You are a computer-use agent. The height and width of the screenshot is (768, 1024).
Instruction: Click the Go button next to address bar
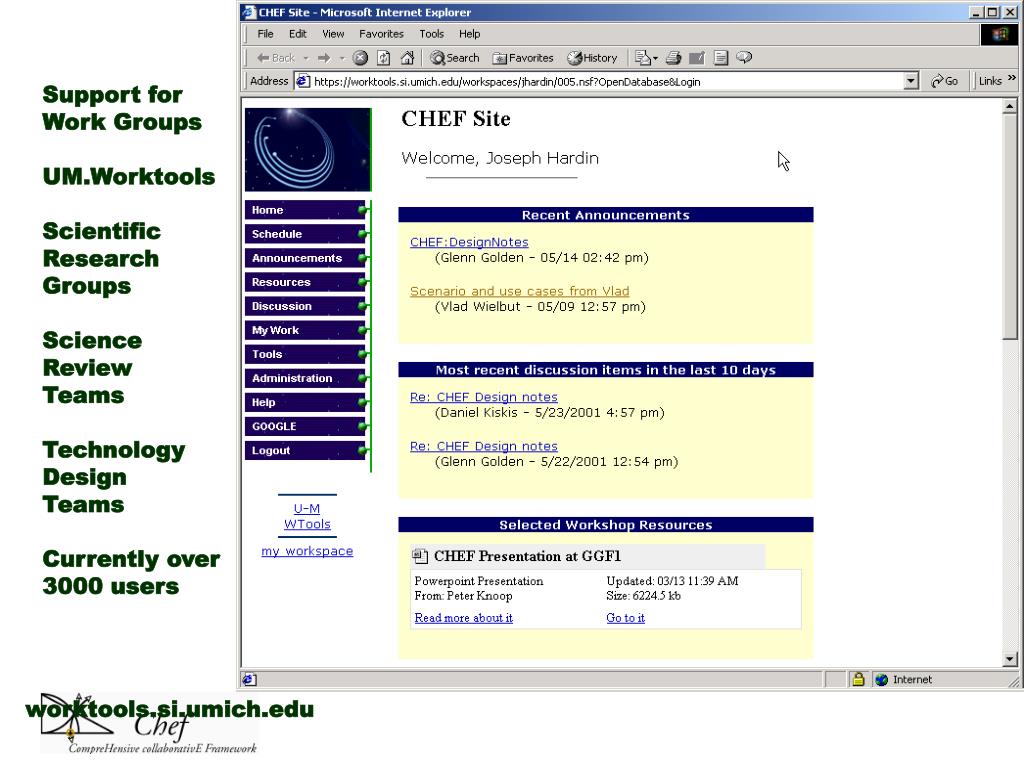[x=944, y=81]
